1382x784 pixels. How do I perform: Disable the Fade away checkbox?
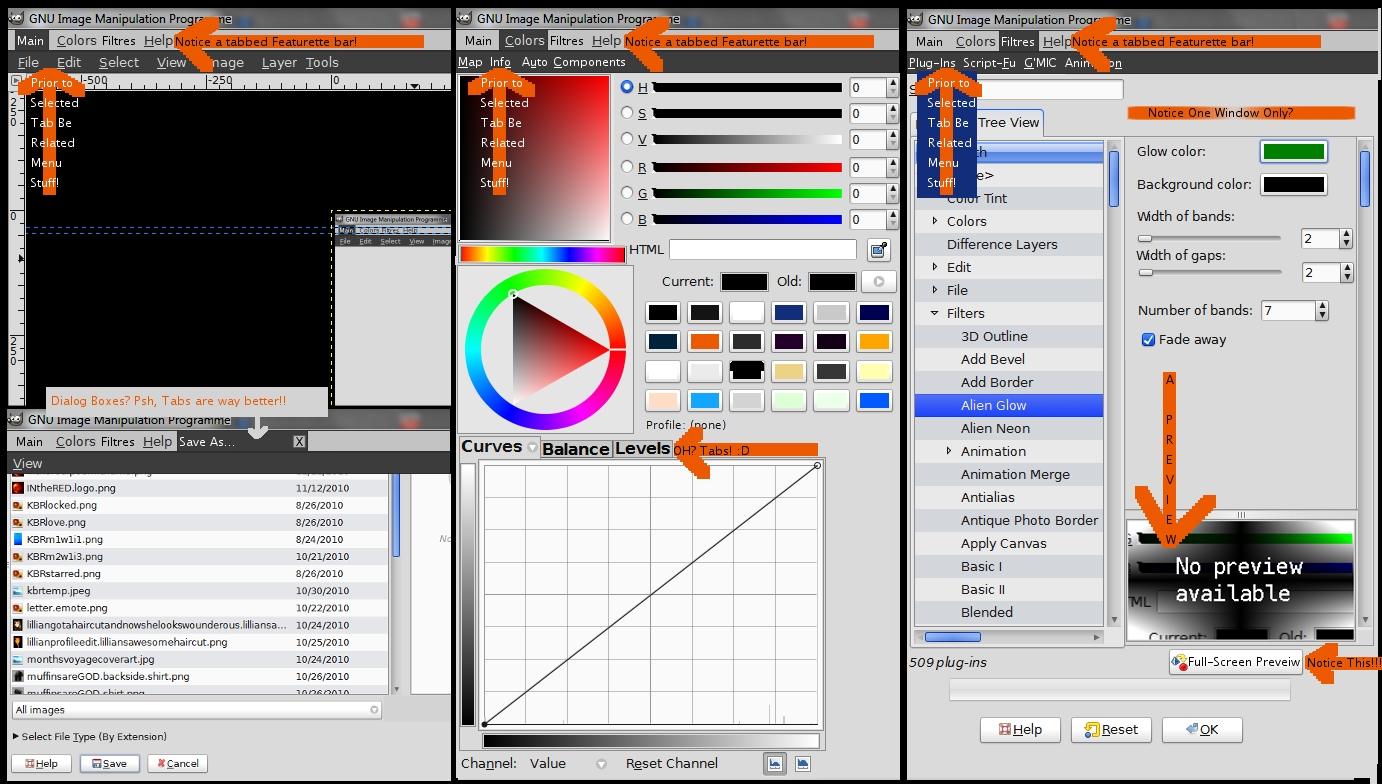click(1148, 339)
